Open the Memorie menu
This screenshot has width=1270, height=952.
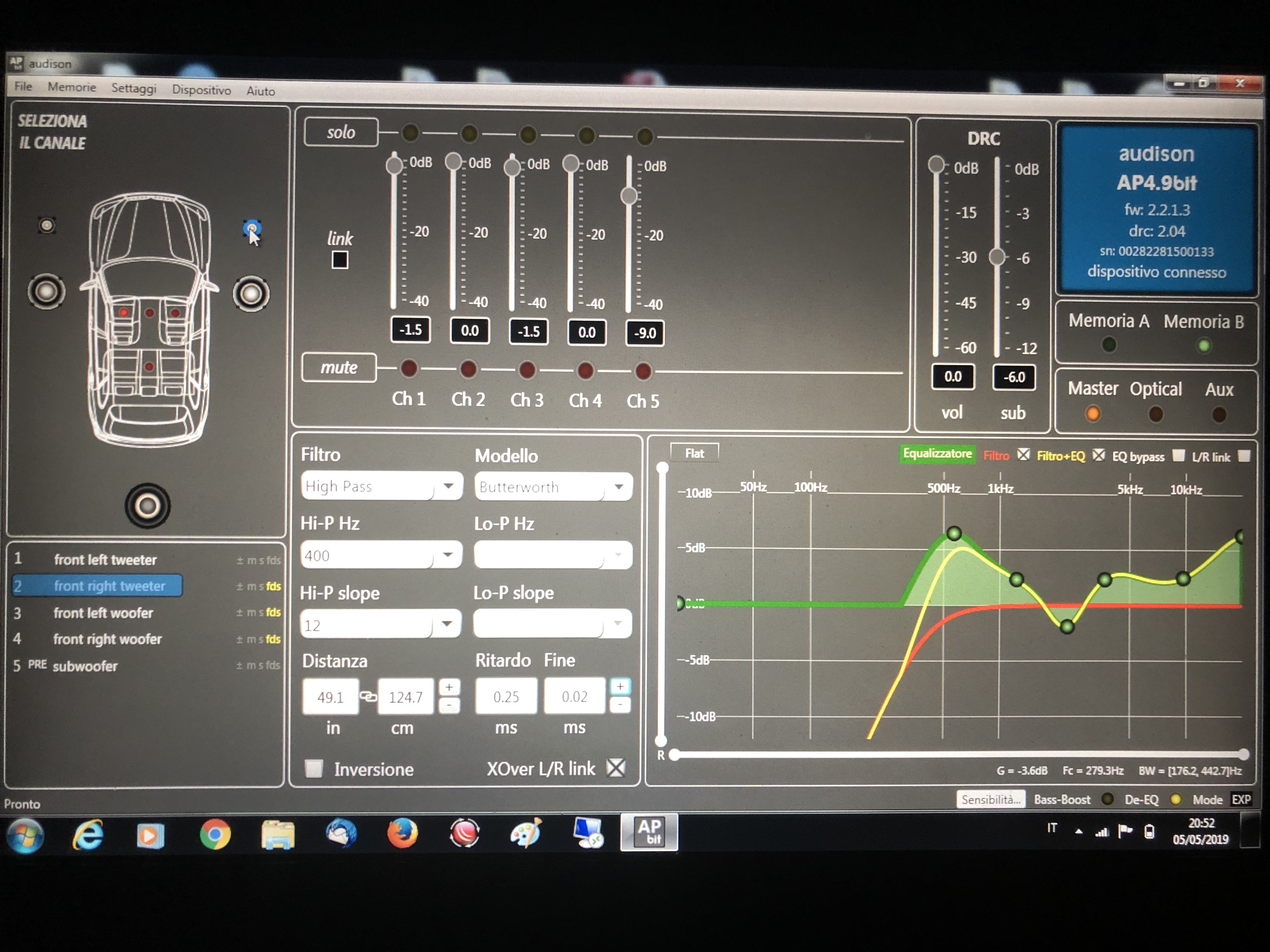click(72, 87)
